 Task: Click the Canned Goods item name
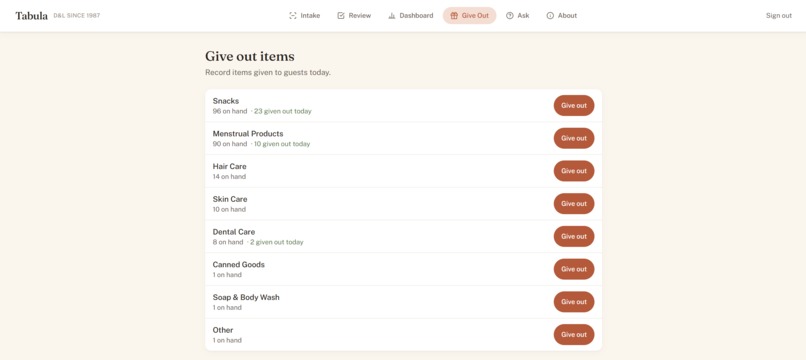coord(239,264)
